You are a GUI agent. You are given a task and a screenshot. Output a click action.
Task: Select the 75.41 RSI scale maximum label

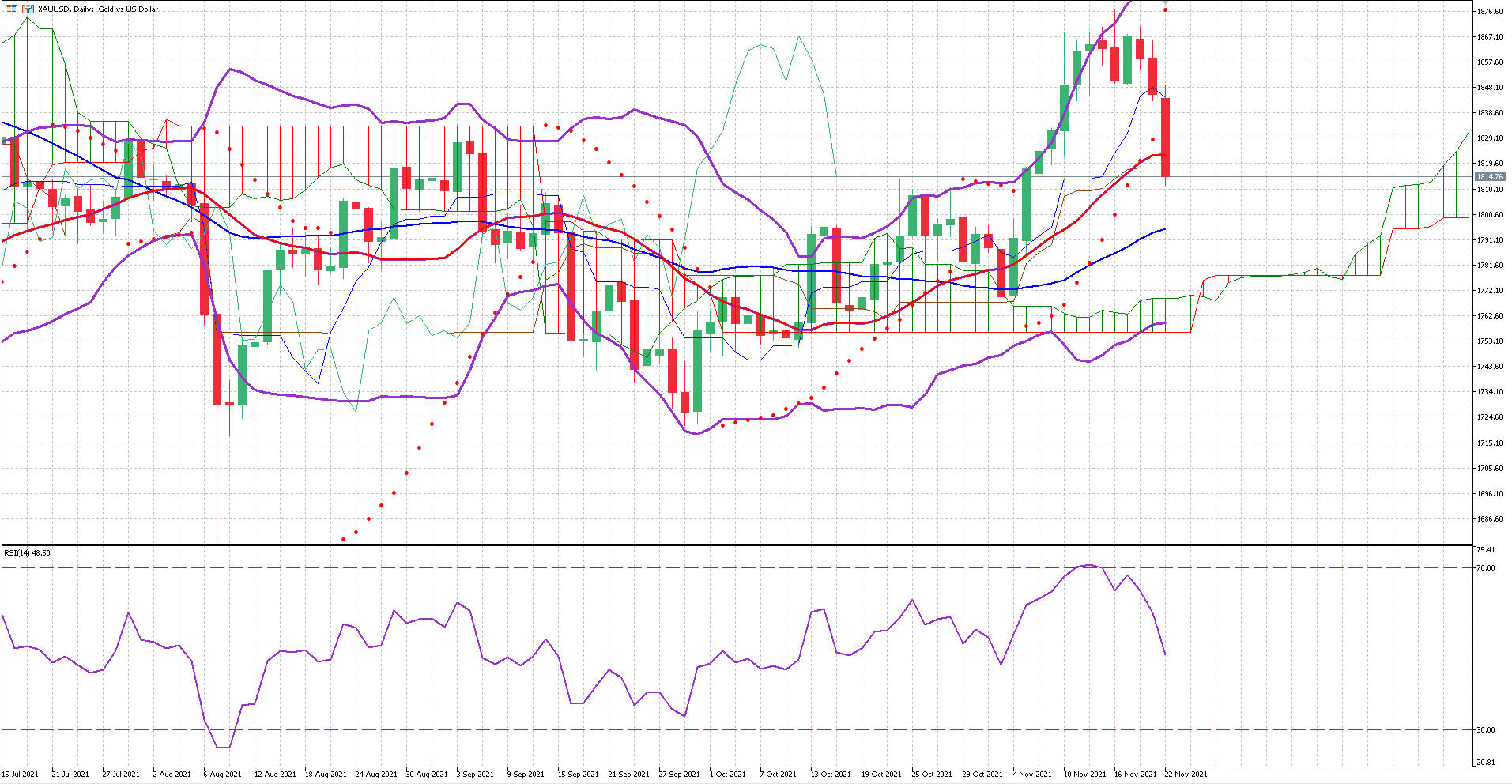(x=1486, y=550)
